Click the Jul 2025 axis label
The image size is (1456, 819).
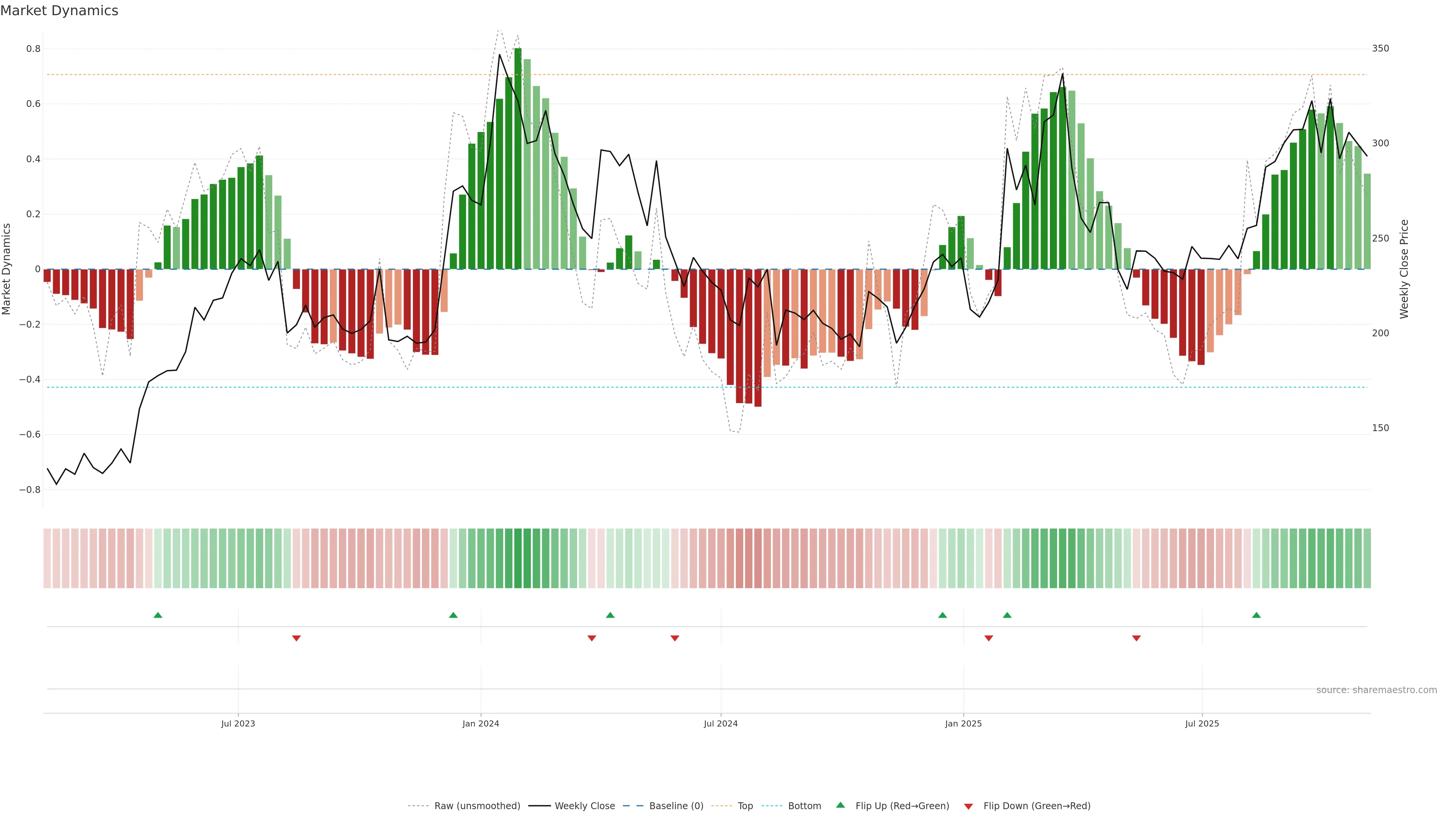(1202, 723)
